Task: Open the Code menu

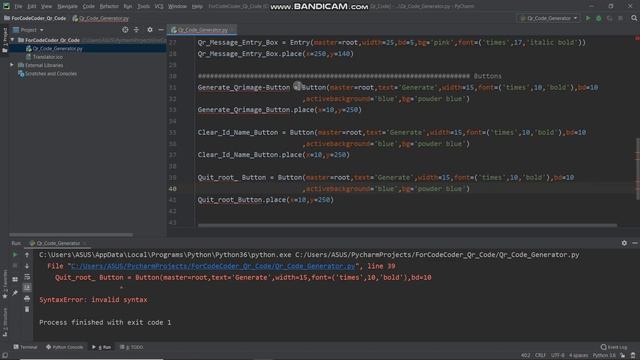Action: click(x=89, y=7)
